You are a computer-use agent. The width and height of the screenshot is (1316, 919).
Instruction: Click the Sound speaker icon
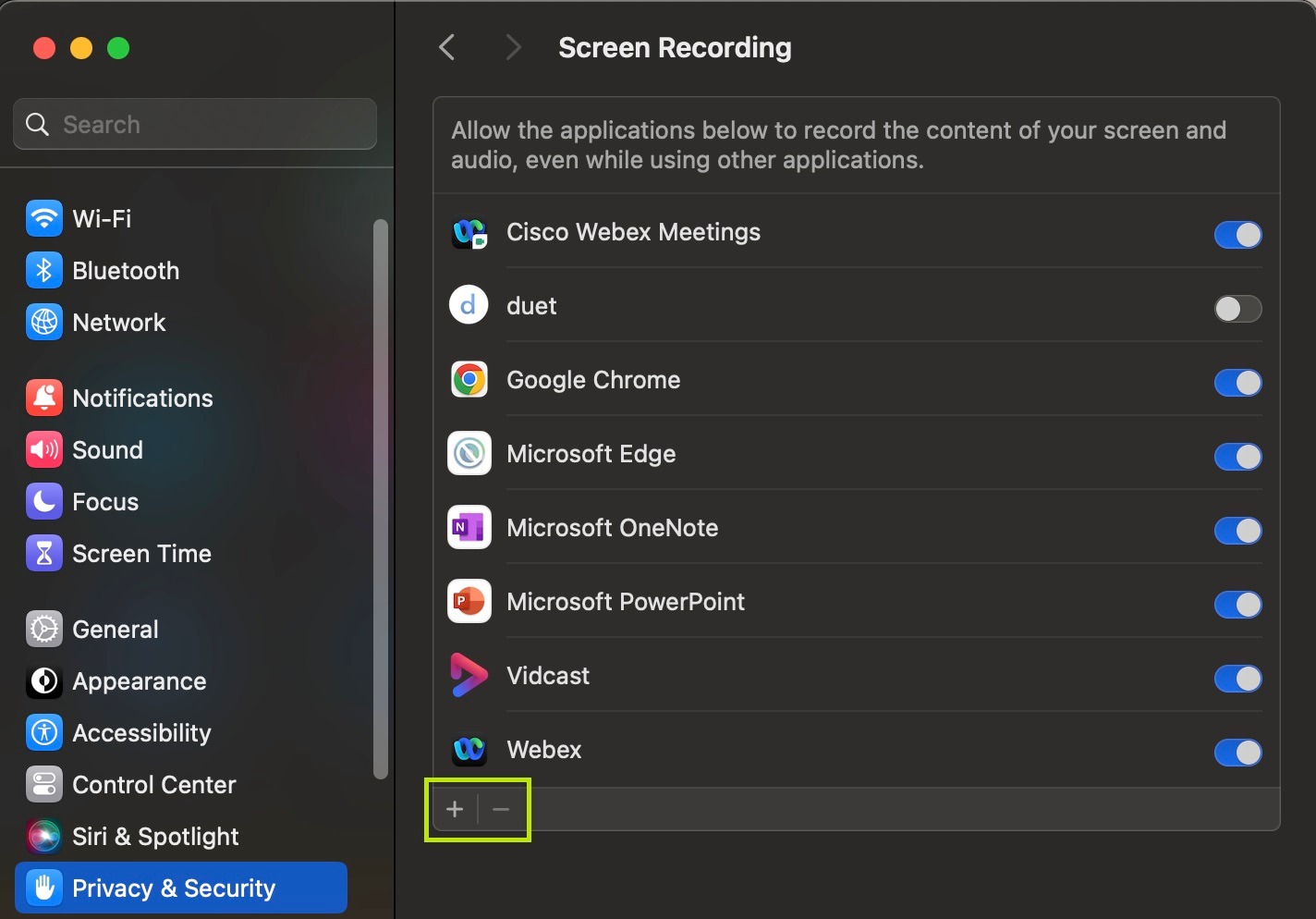[44, 450]
